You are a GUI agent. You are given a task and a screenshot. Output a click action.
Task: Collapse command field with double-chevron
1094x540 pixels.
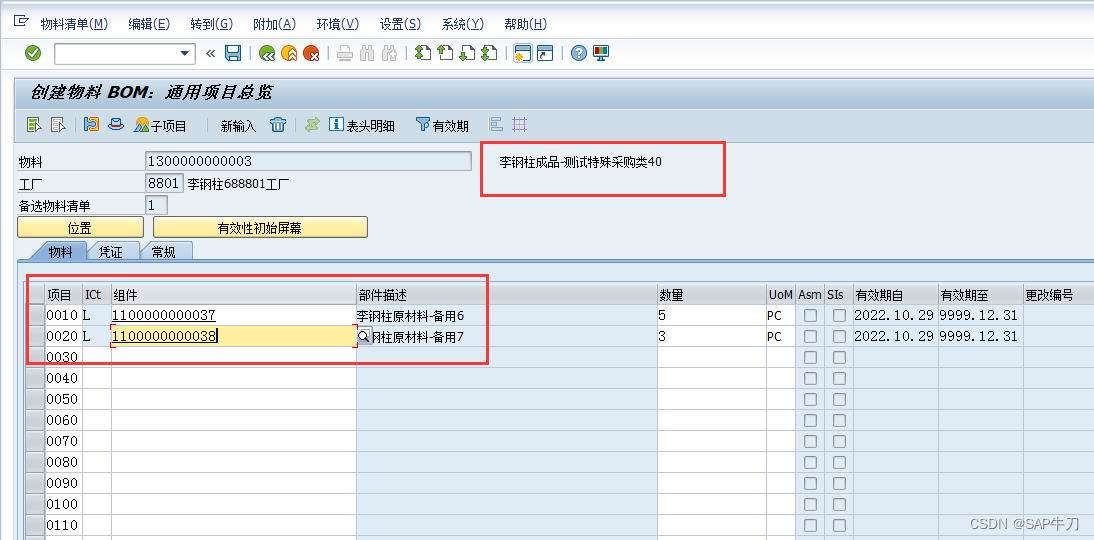coord(211,53)
